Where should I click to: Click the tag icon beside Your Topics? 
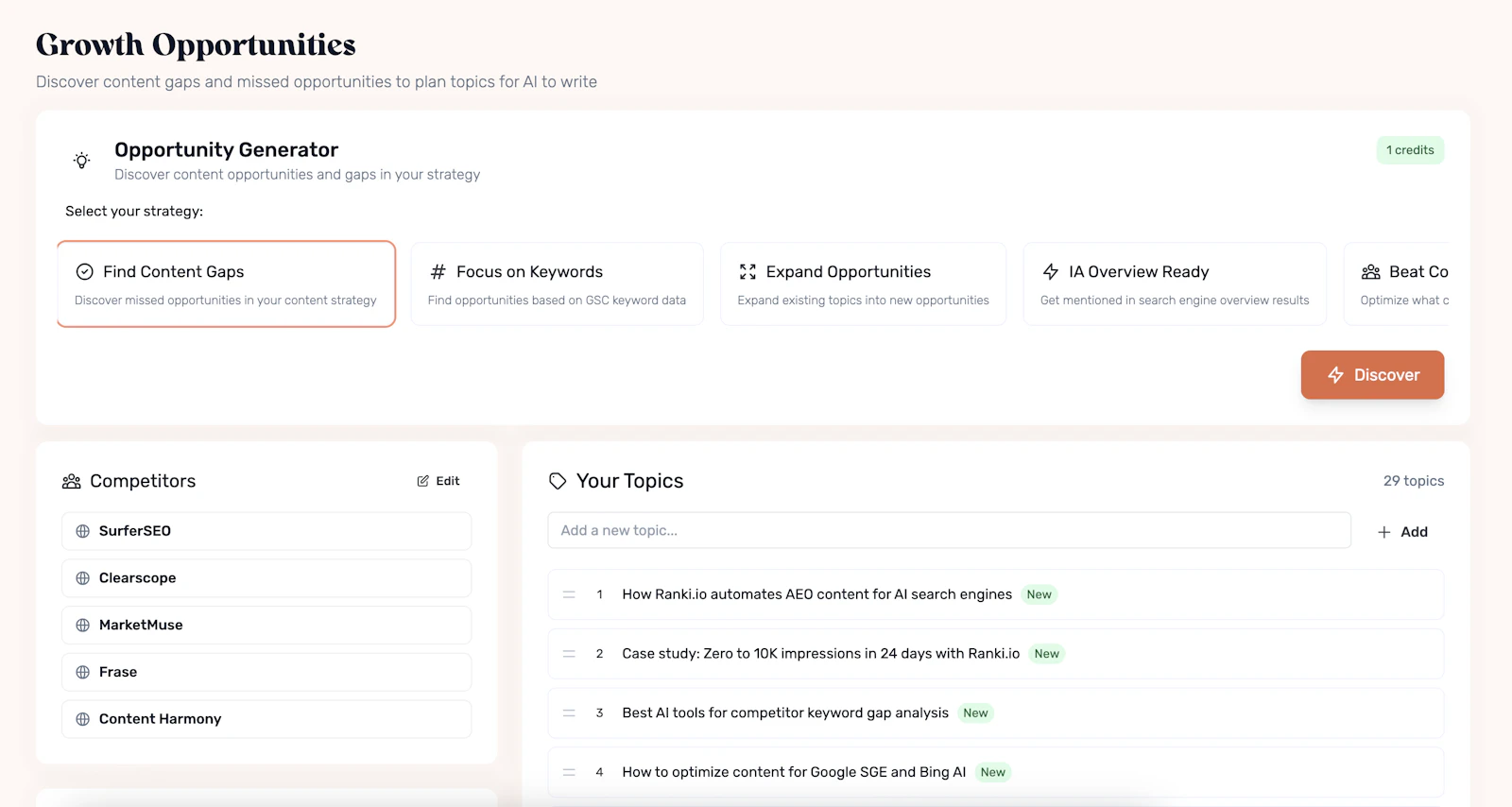pos(558,481)
